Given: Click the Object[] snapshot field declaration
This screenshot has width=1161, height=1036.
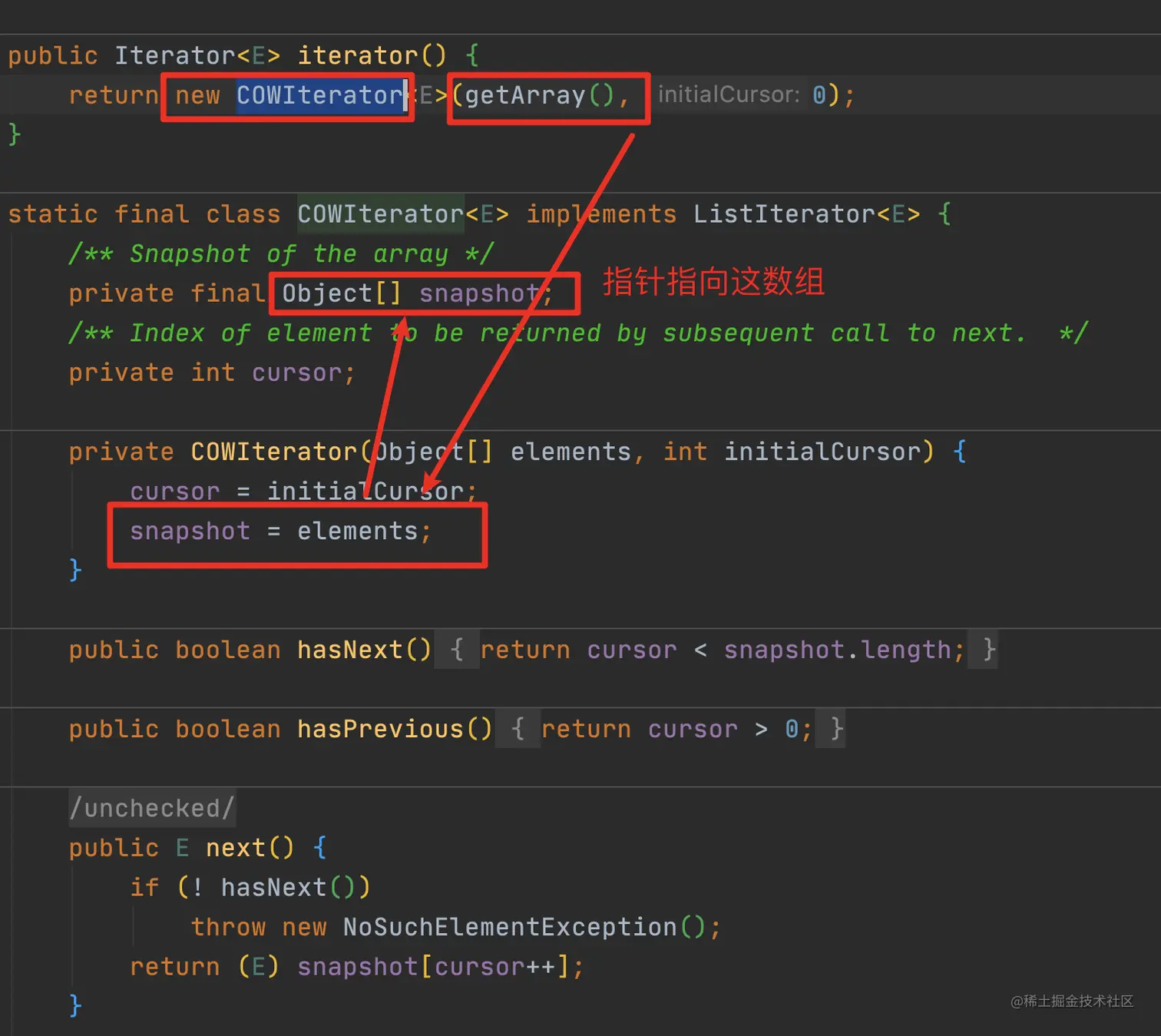Looking at the screenshot, I should [417, 293].
